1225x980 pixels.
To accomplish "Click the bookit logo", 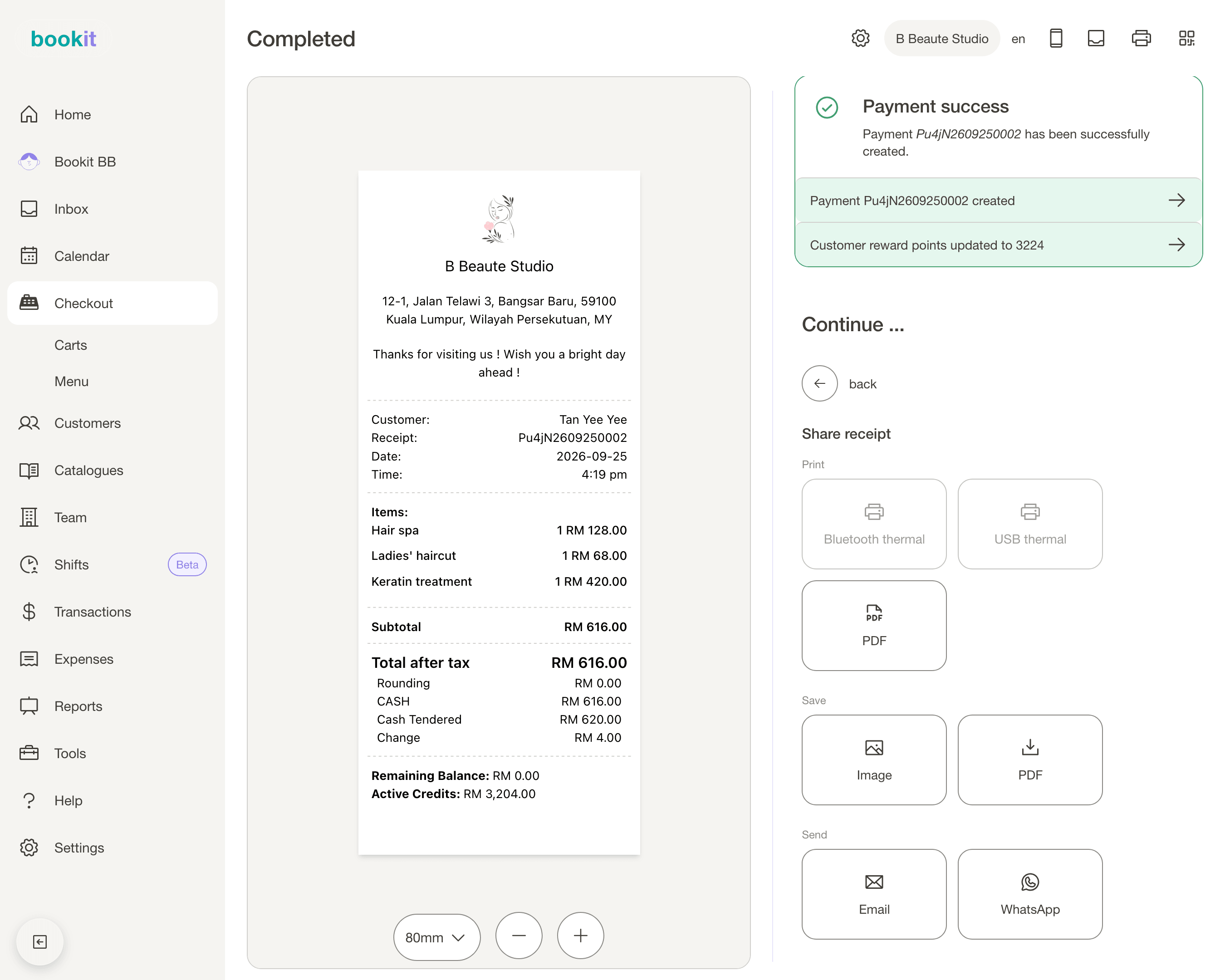I will point(63,39).
